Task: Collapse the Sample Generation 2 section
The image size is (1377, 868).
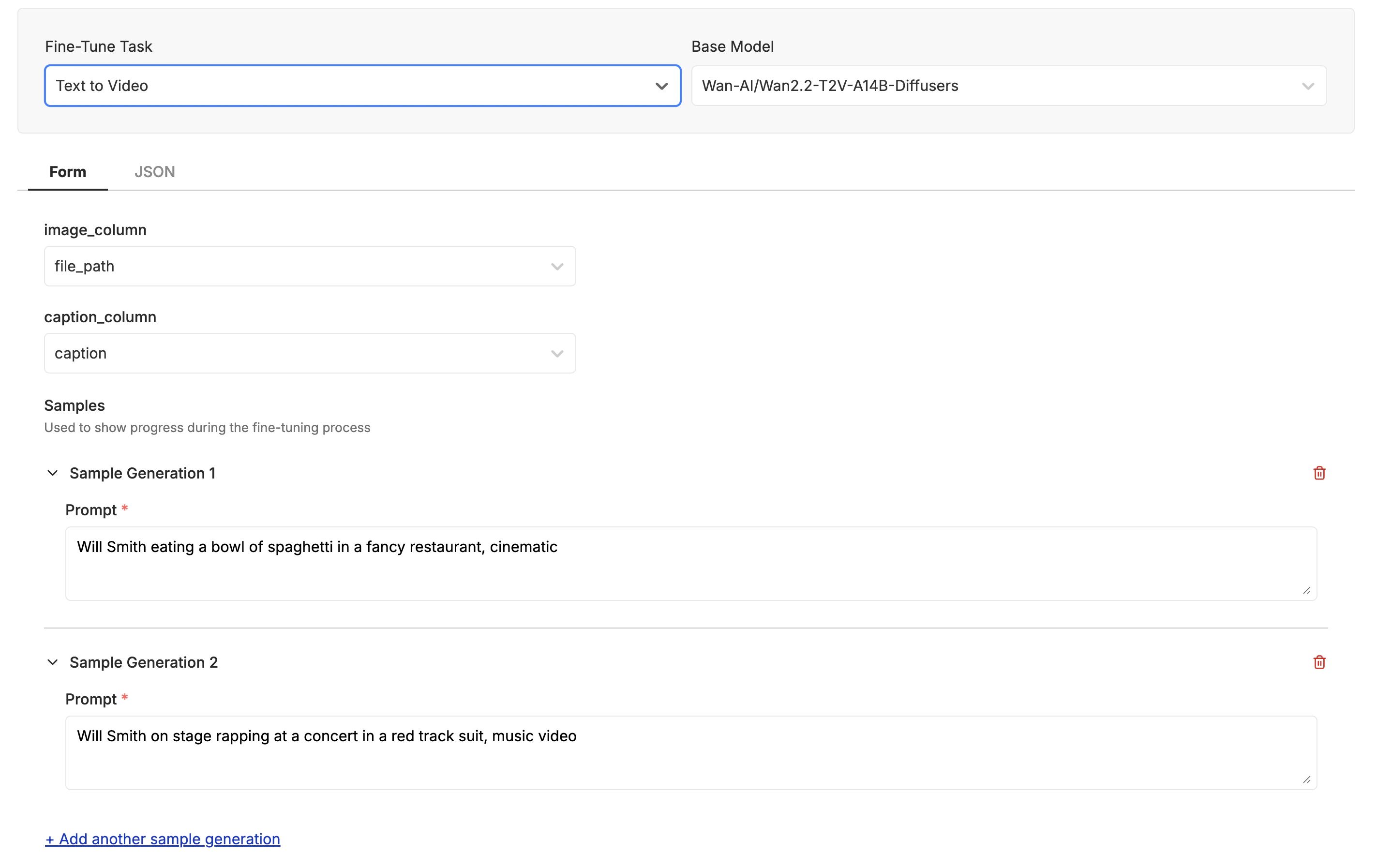Action: tap(53, 662)
